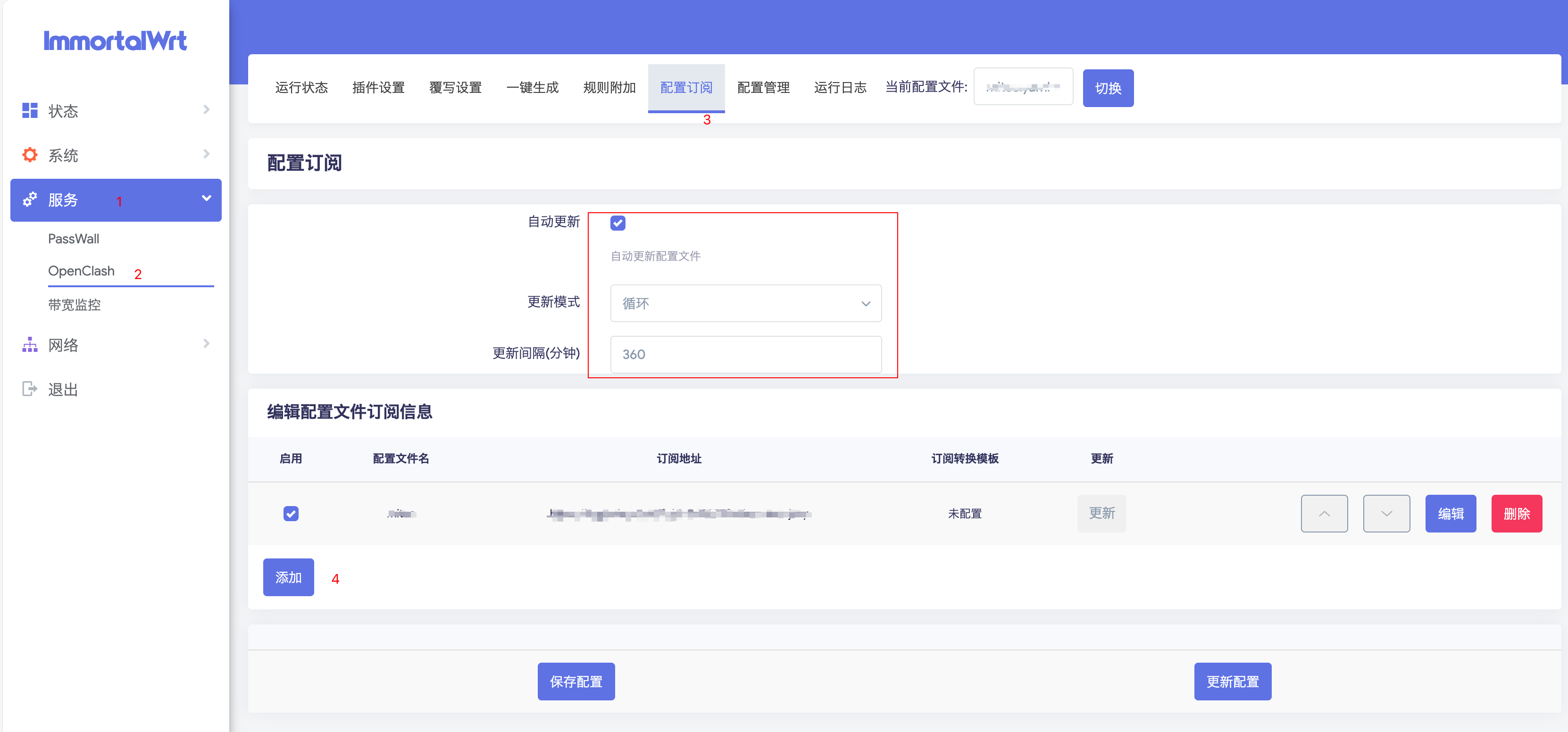Uncheck the 启用 checkbox in subscription row

click(x=291, y=514)
